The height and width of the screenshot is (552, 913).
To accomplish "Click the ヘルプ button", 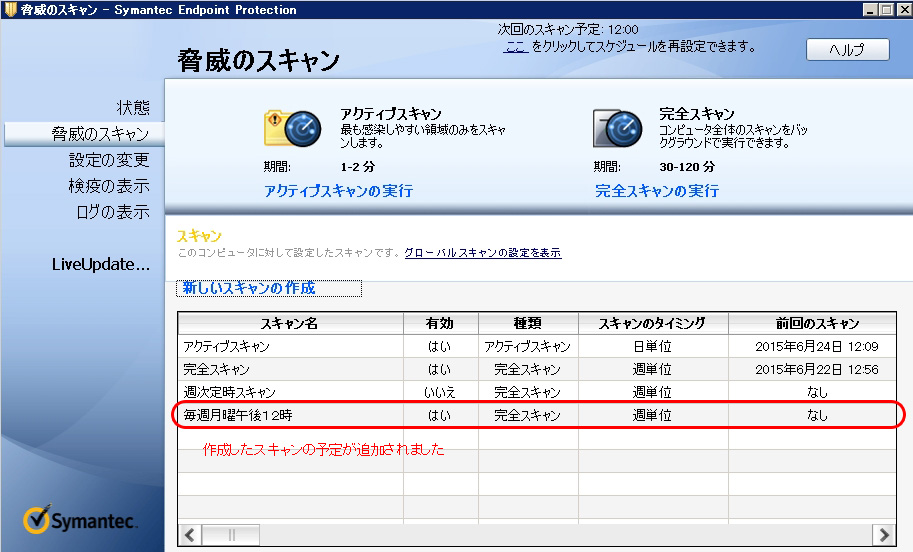I will coord(847,49).
